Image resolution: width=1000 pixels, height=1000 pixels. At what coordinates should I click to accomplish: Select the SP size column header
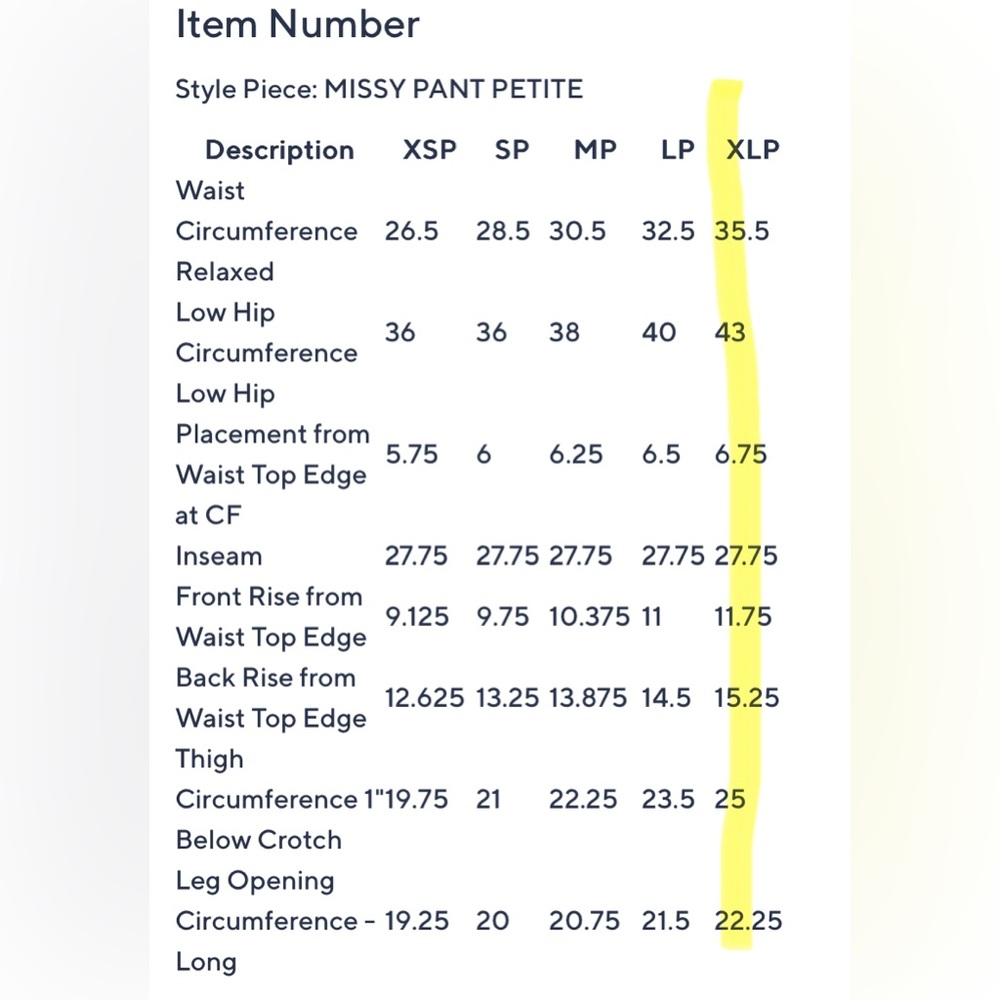[x=511, y=150]
